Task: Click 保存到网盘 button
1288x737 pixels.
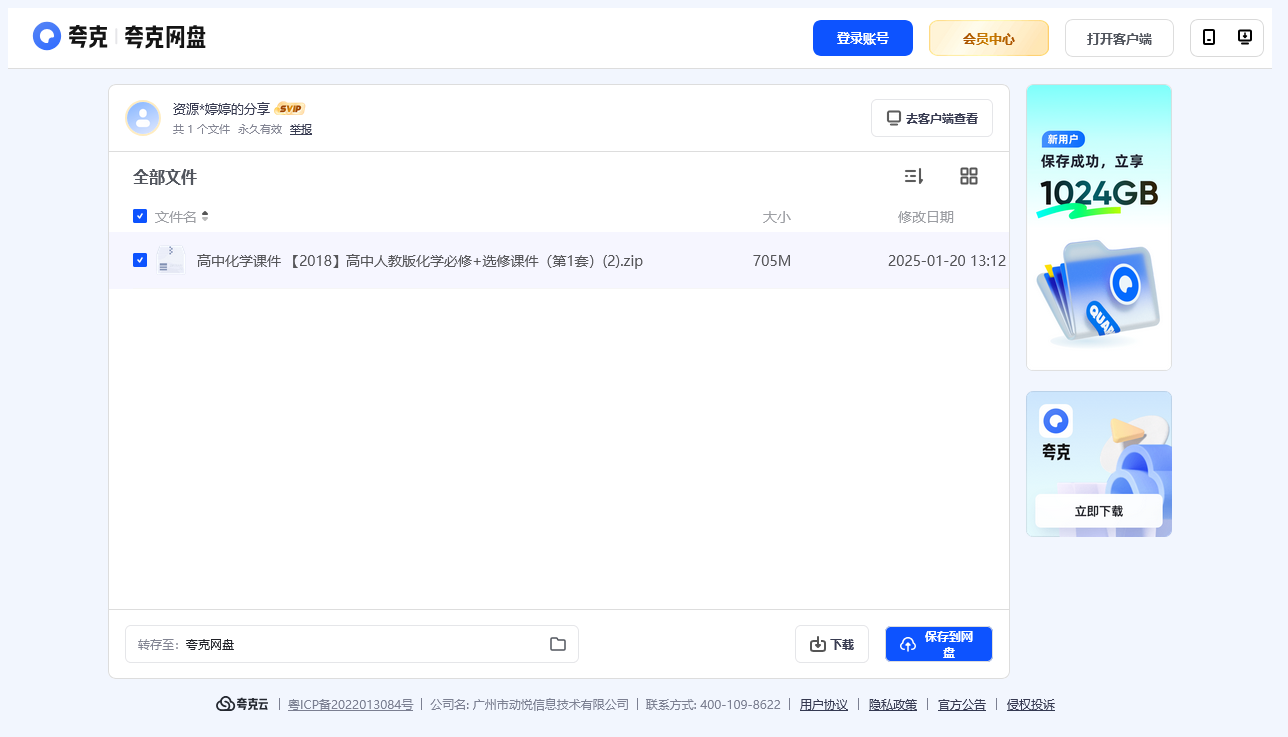Action: pos(939,644)
